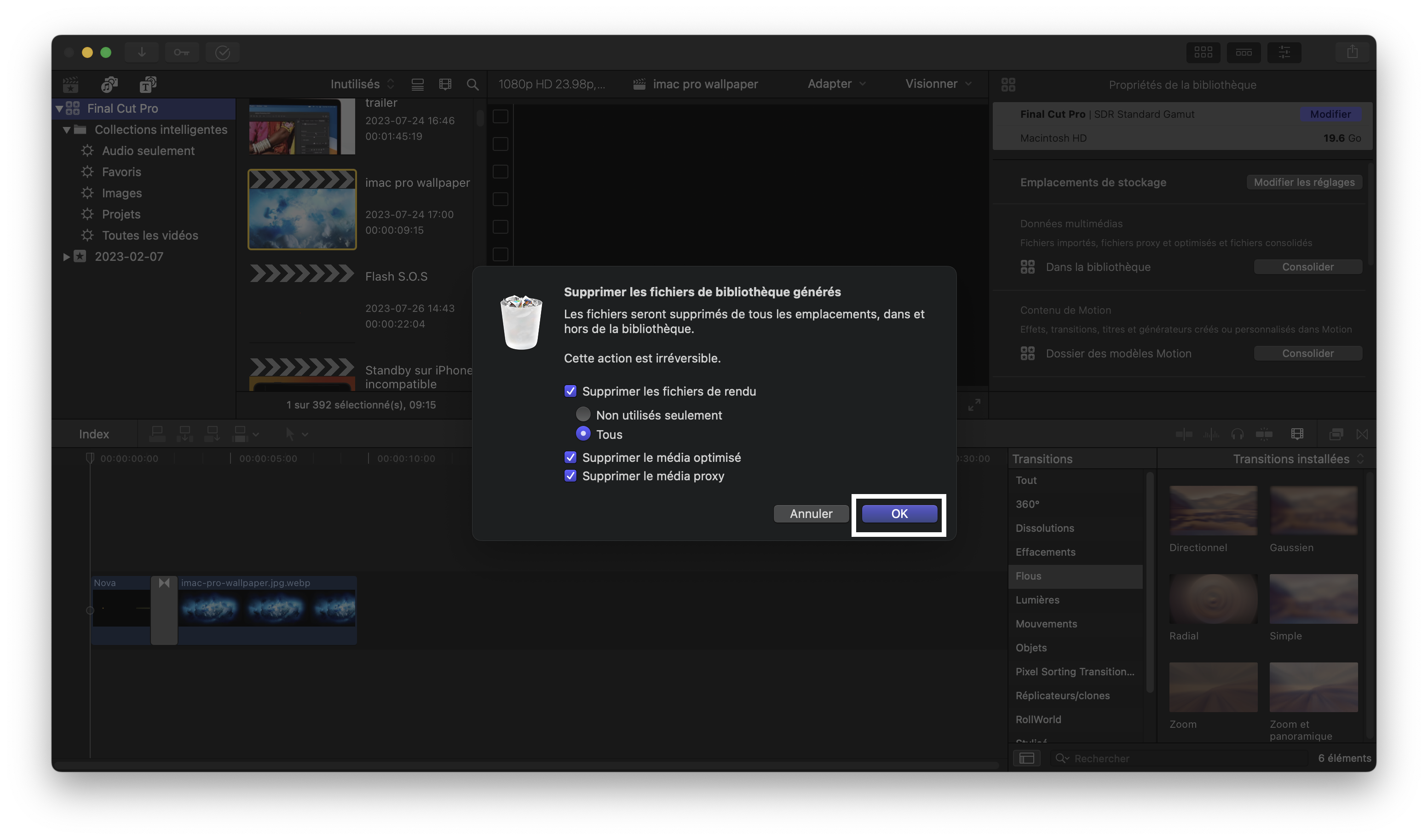Toggle the filmstrip clip appearance icon
1428x840 pixels.
click(445, 85)
